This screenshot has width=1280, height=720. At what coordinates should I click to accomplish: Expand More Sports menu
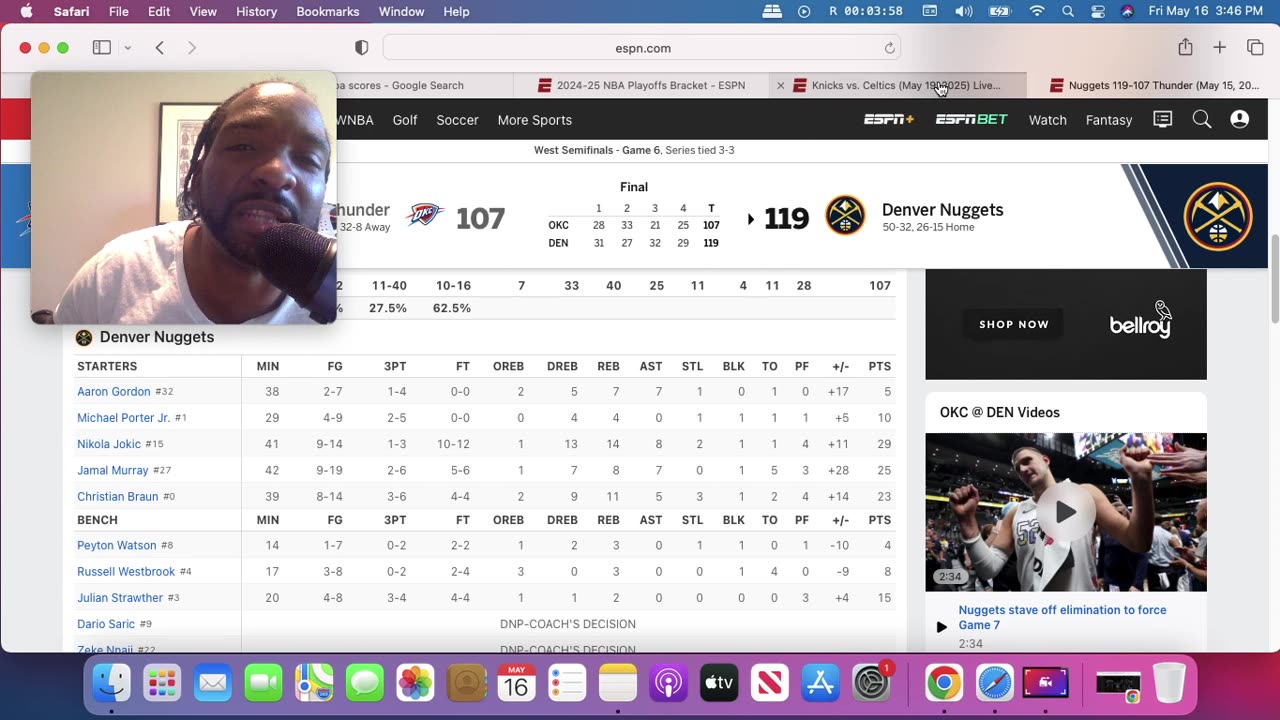534,120
